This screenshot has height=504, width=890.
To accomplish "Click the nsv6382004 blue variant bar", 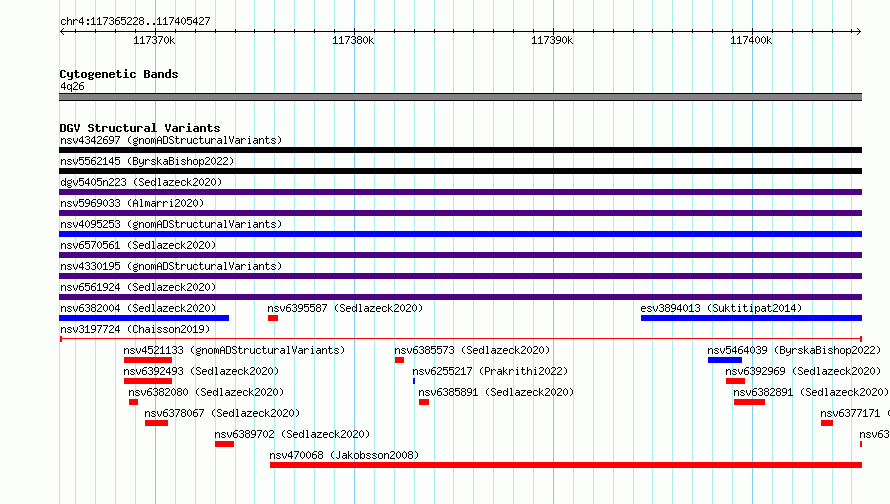I will tap(144, 318).
